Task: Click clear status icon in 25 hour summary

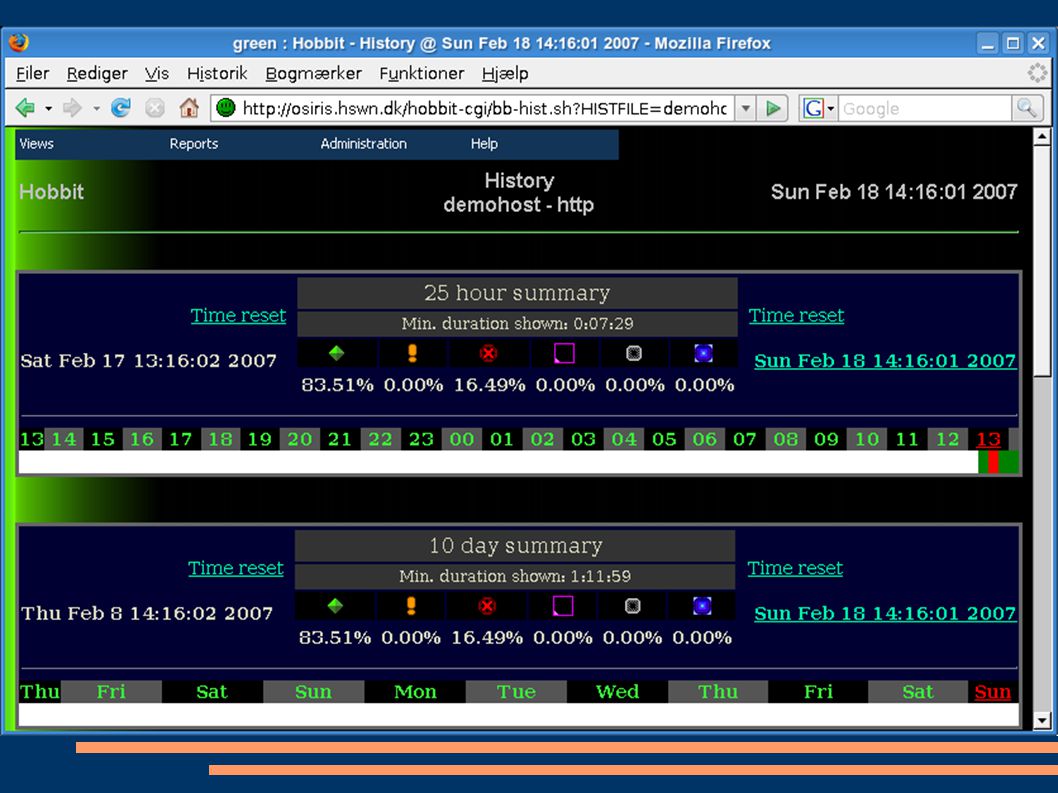Action: tap(634, 353)
